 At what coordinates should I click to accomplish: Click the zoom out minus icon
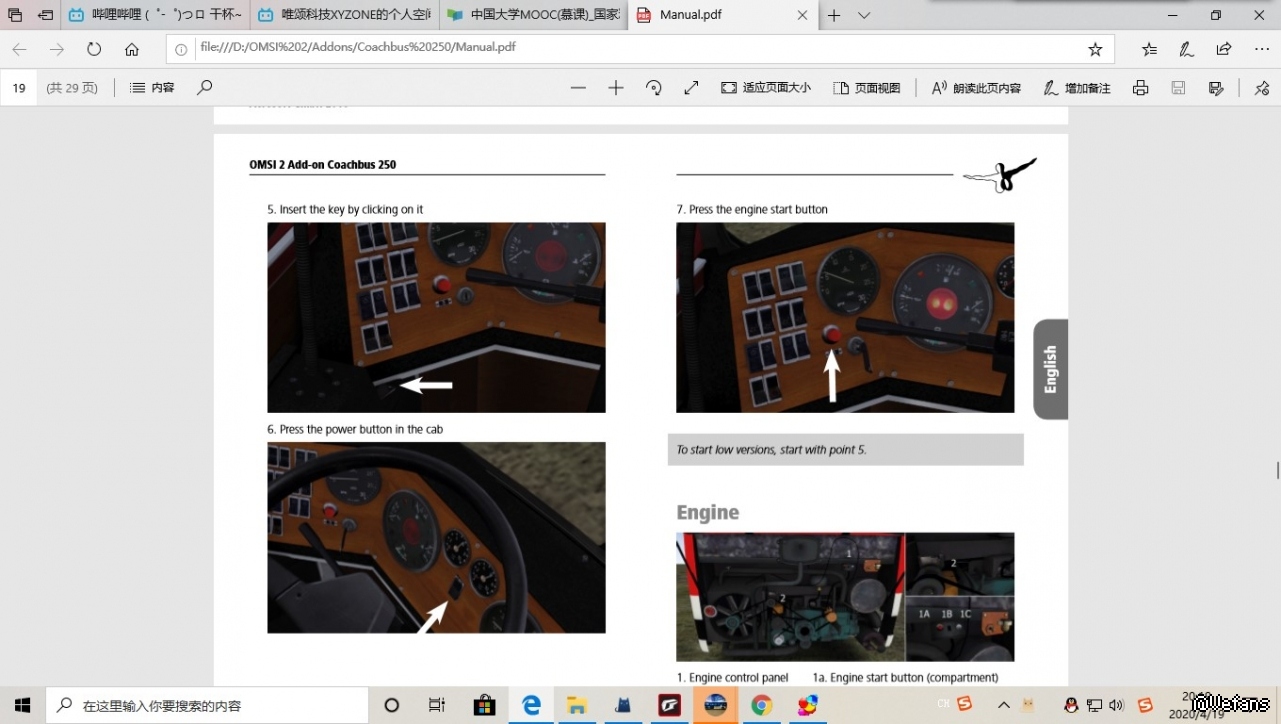coord(578,88)
